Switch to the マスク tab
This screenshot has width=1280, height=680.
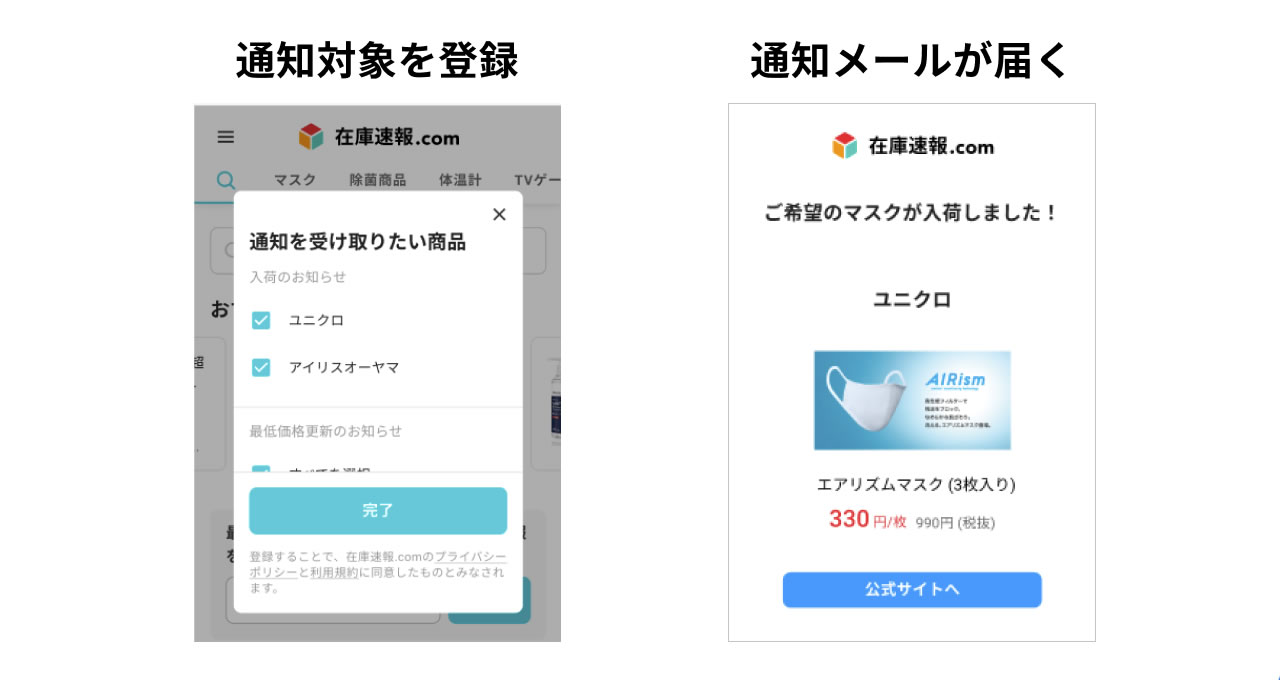295,180
